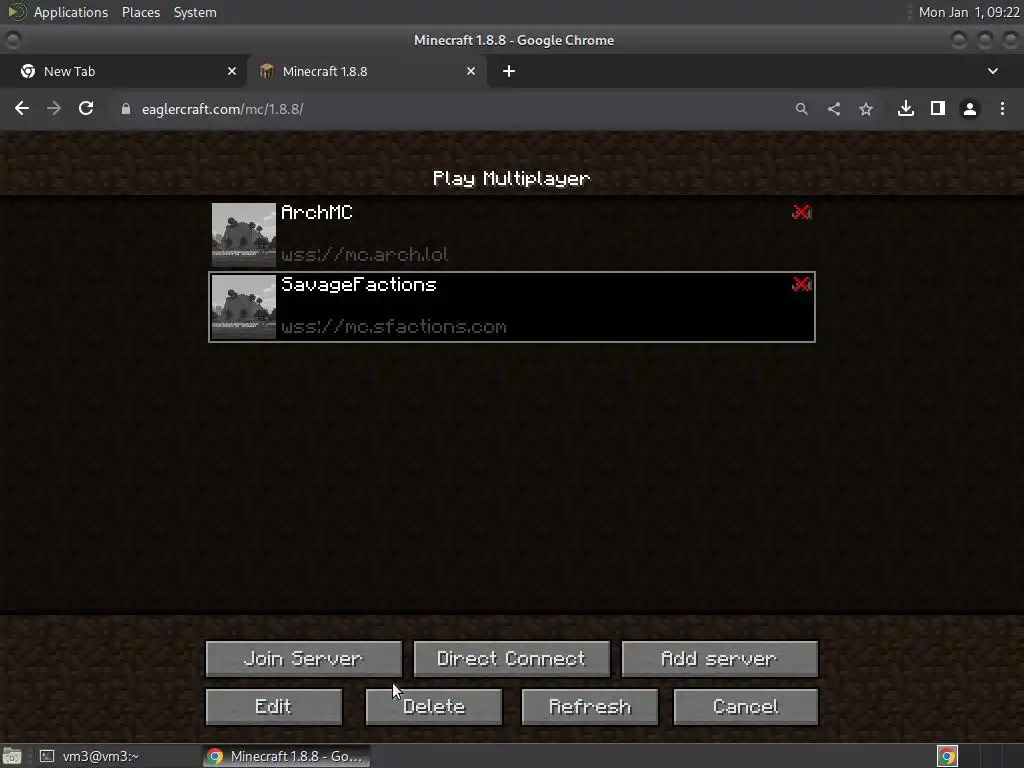Close the Minecraft 1.8.8 tab
The image size is (1024, 768).
tap(471, 71)
